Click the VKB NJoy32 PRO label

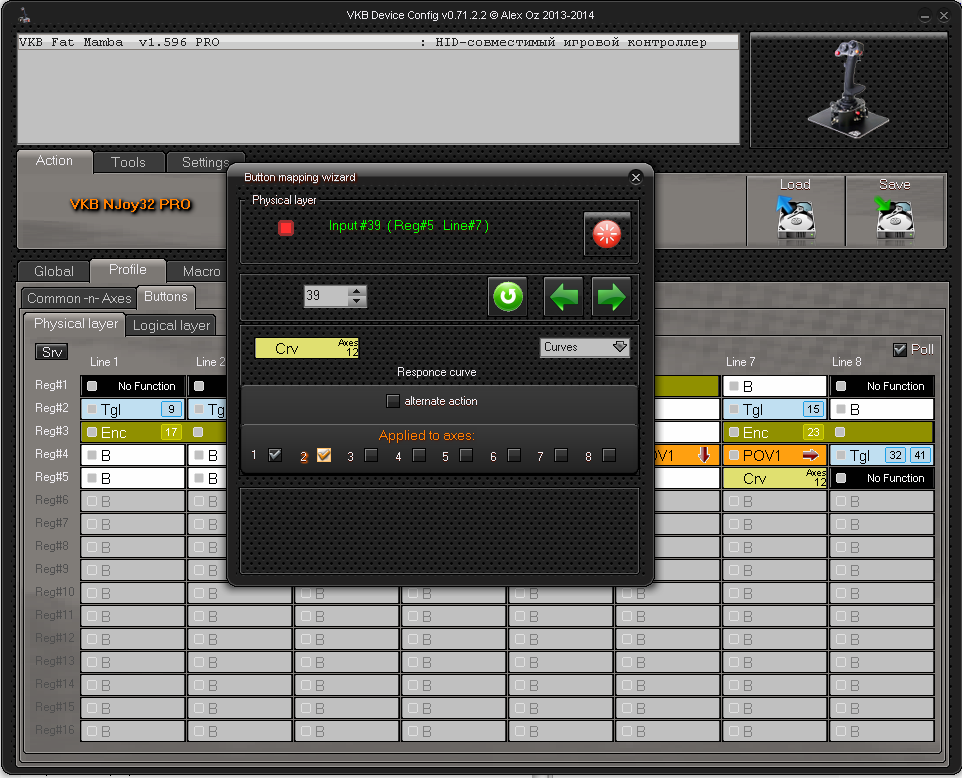[x=130, y=204]
